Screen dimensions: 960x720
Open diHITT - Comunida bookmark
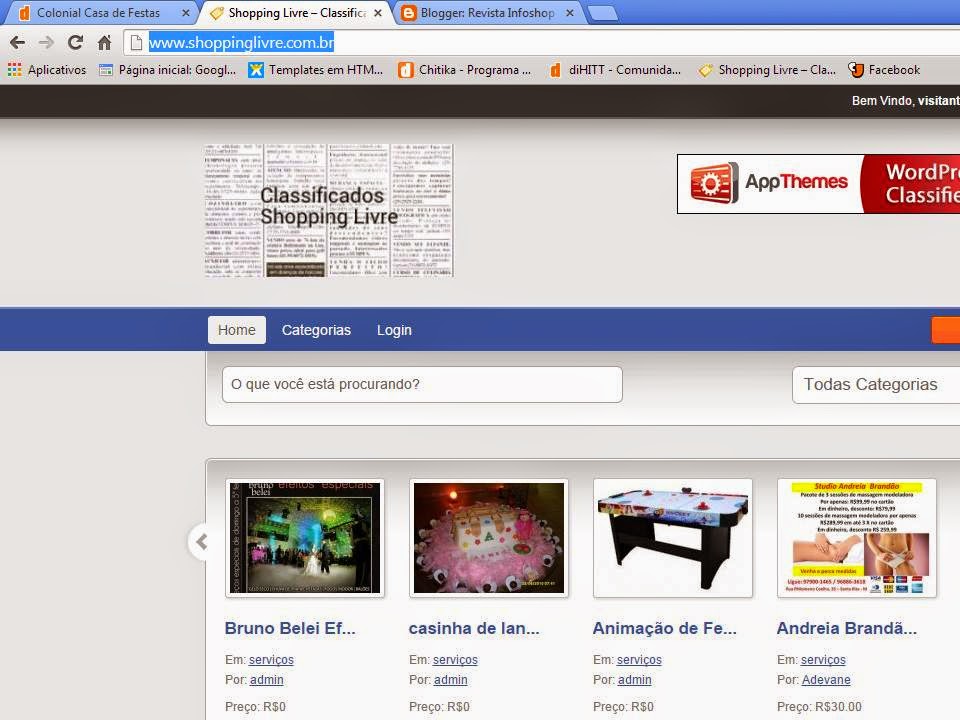pyautogui.click(x=615, y=70)
